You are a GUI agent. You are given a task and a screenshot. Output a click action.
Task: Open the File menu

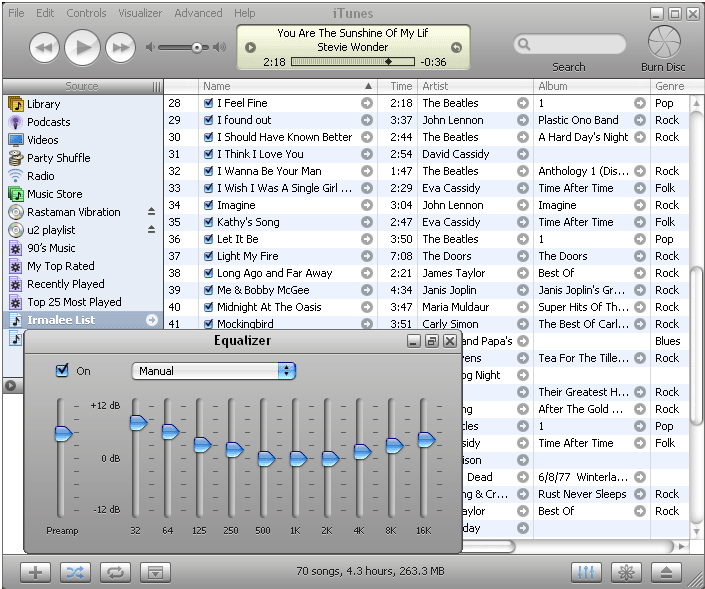click(x=16, y=13)
